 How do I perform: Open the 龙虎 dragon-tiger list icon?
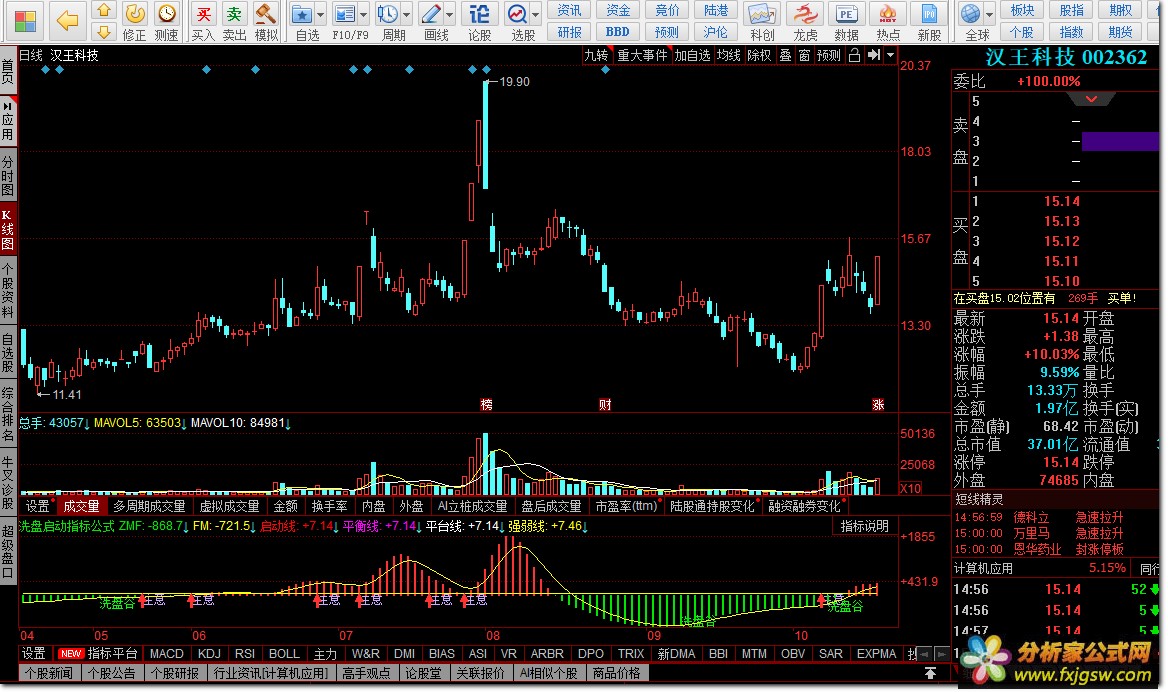click(805, 13)
